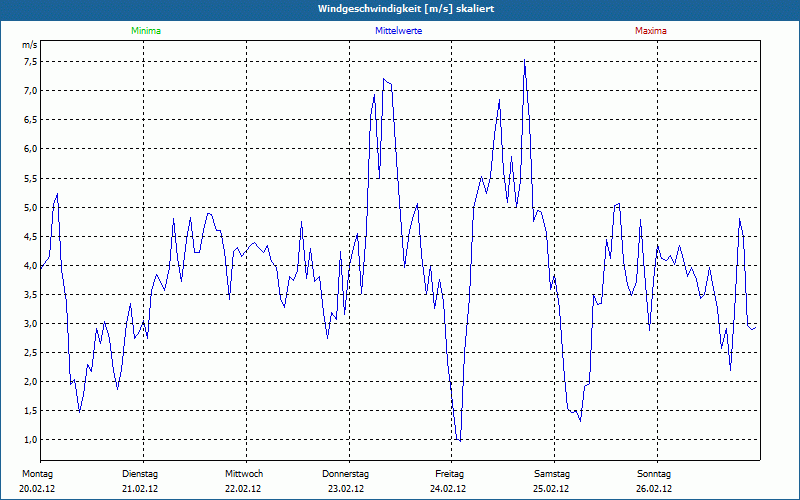
Task: Click the 2,5 y-axis value
Action: tap(30, 353)
